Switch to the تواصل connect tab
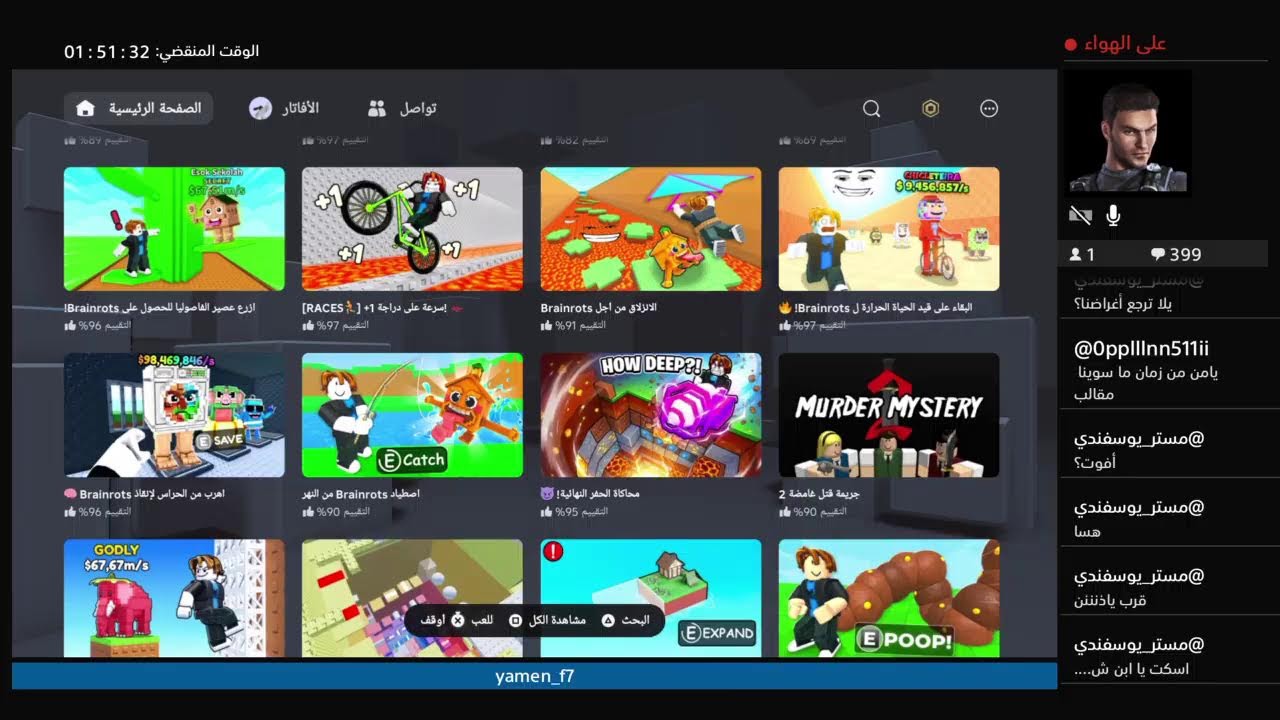1280x720 pixels. (402, 108)
